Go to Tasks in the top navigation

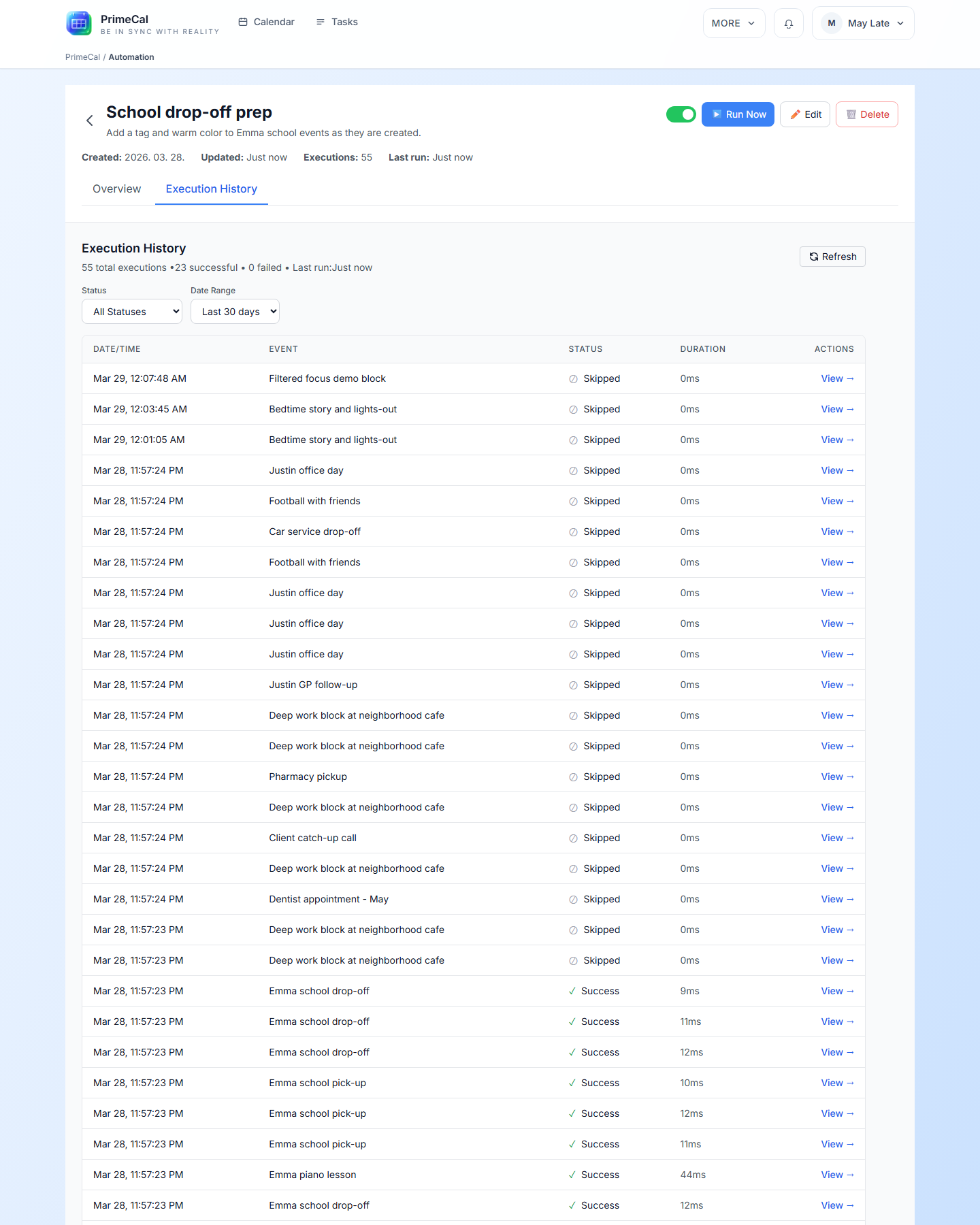coord(337,22)
